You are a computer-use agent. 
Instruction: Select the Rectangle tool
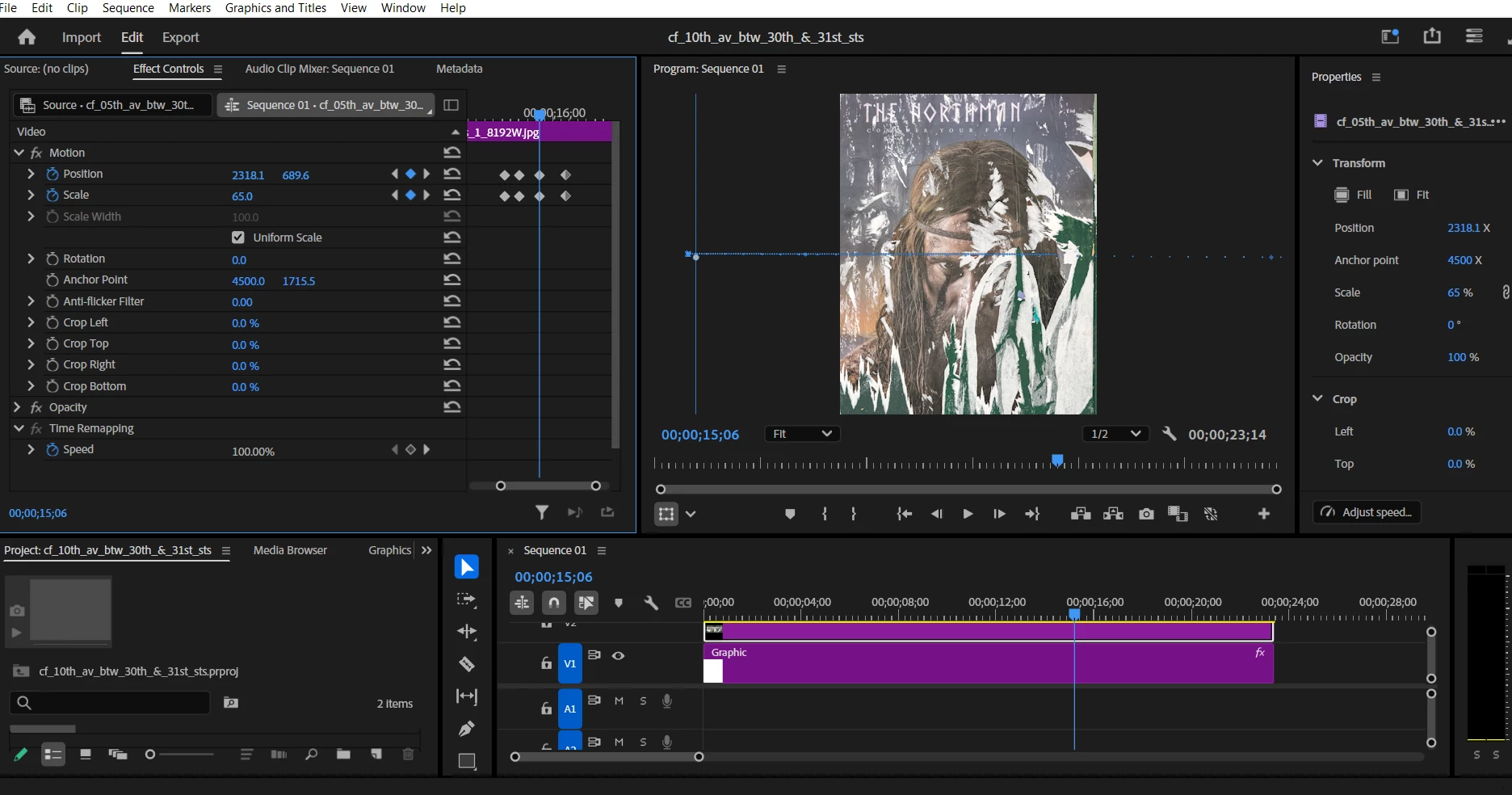coord(467,761)
